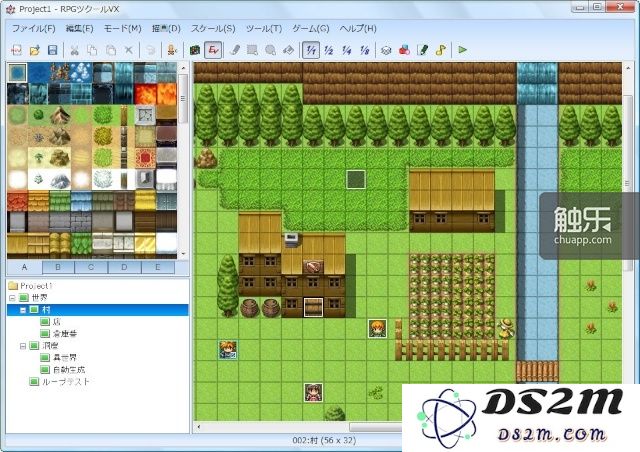The width and height of the screenshot is (640, 452).
Task: Switch to tileset tab B
Action: pos(58,267)
